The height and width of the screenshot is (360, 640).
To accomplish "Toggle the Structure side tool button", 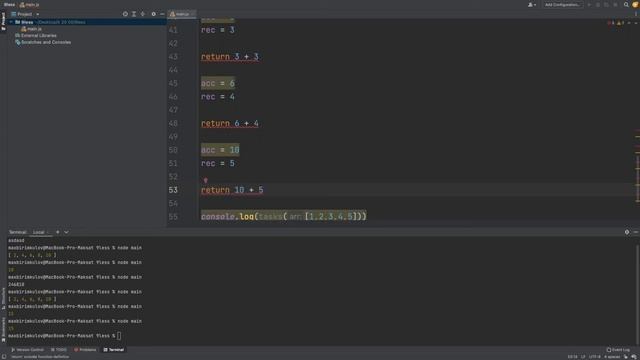I will [3, 298].
